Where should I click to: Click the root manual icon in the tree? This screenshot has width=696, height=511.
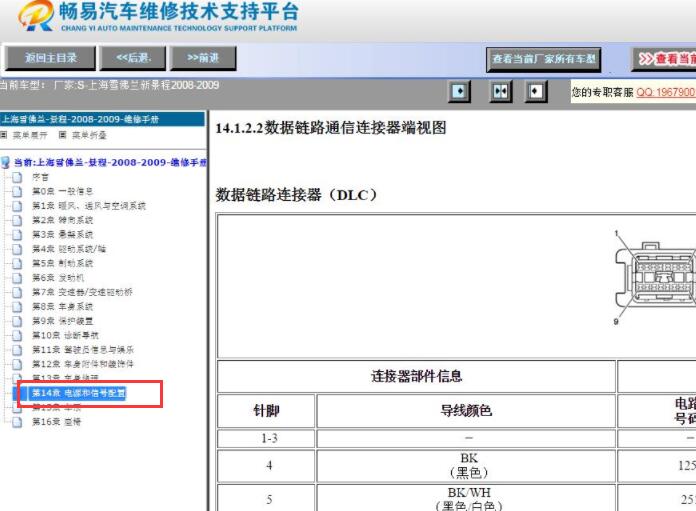[x=5, y=162]
